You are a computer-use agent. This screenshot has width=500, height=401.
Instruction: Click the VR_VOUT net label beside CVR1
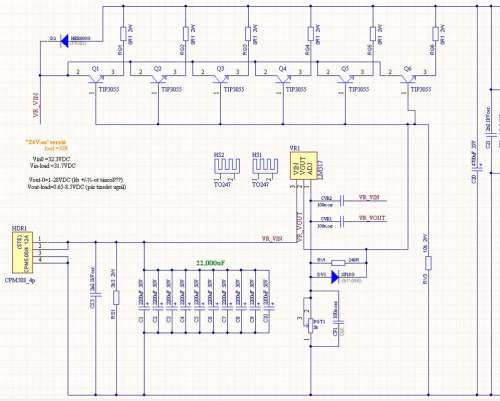(372, 218)
